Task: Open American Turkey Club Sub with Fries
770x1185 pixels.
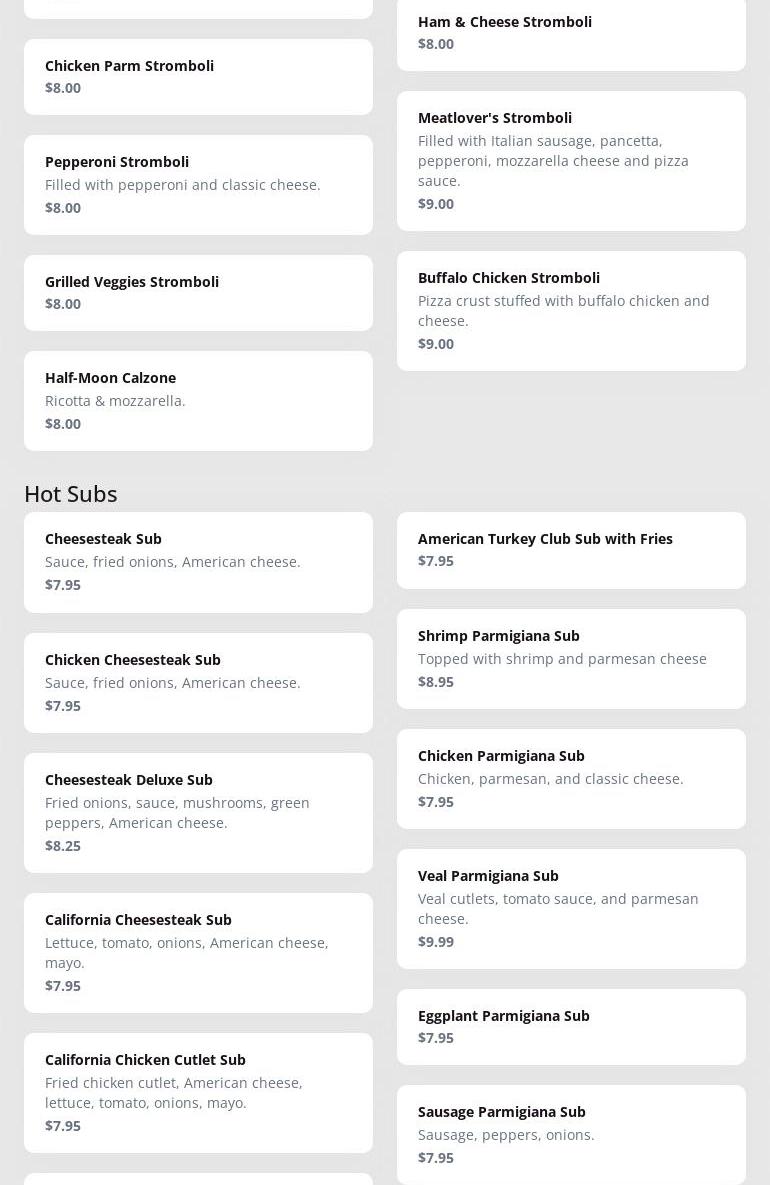Action: point(571,550)
